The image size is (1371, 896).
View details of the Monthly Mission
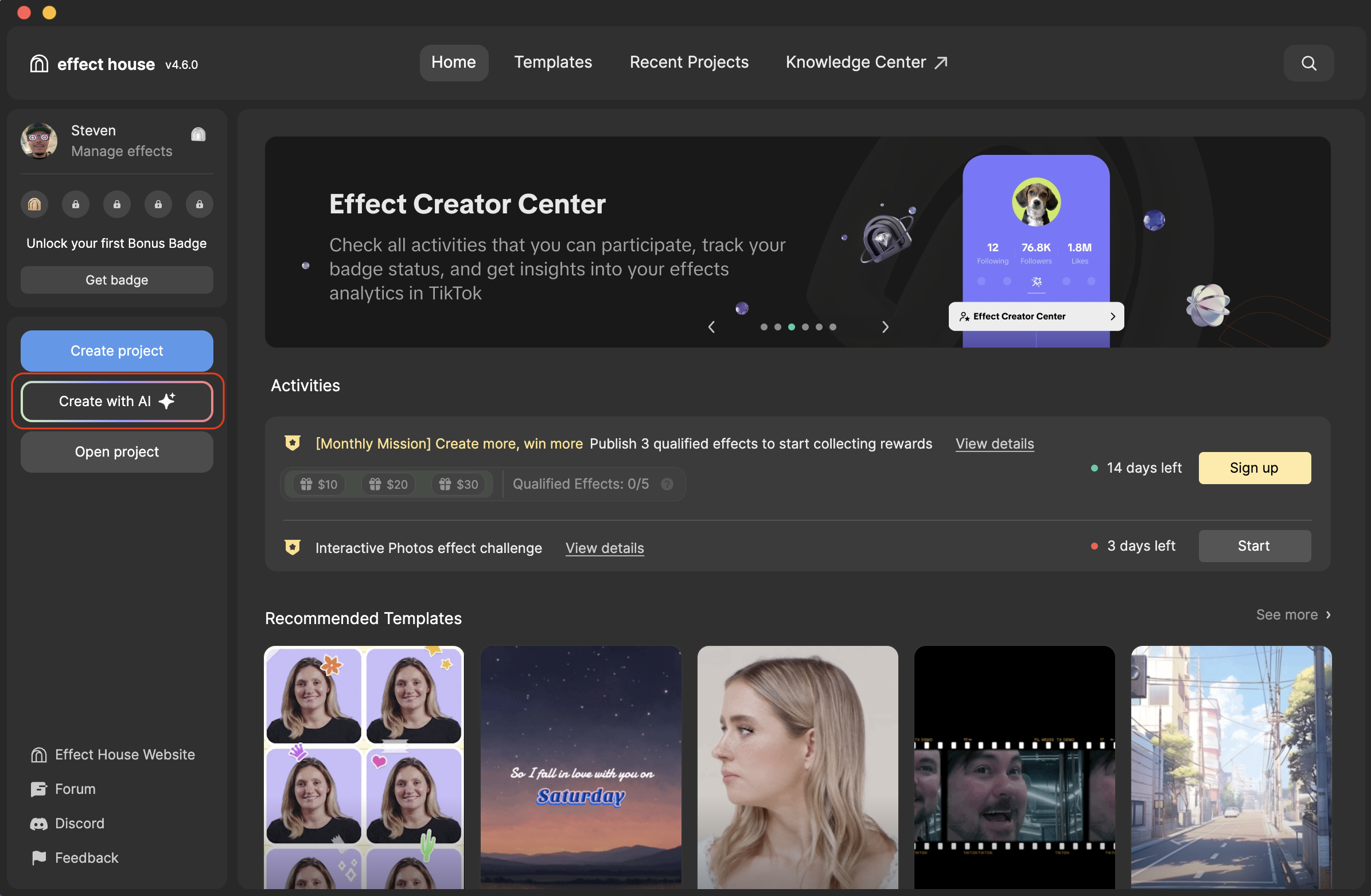tap(994, 443)
